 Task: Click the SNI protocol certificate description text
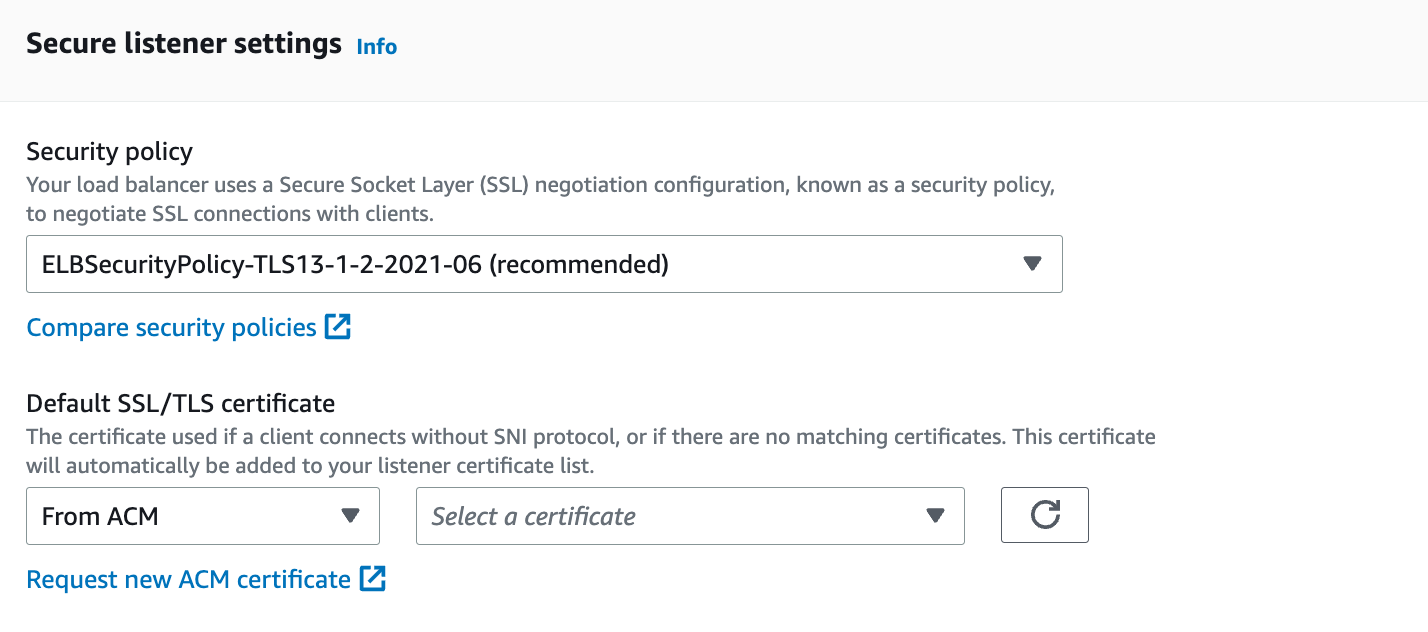(x=591, y=451)
